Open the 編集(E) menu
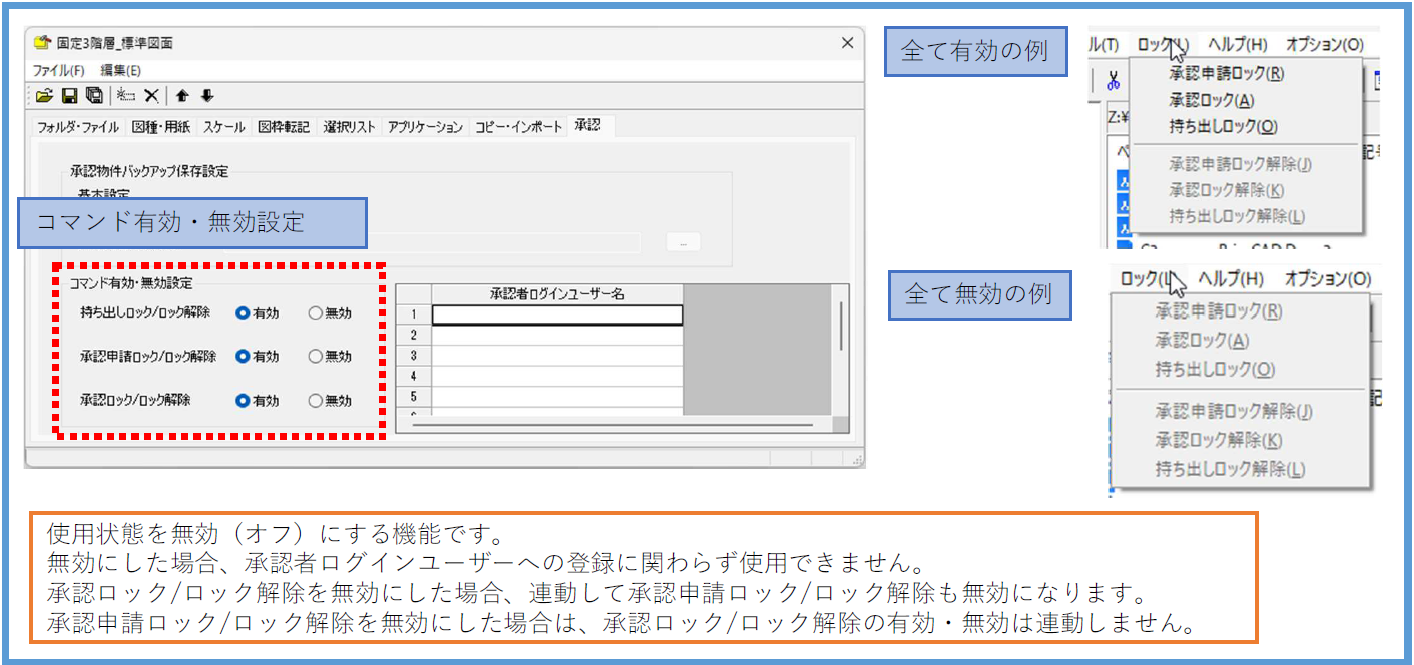This screenshot has width=1414, height=665. 120,71
